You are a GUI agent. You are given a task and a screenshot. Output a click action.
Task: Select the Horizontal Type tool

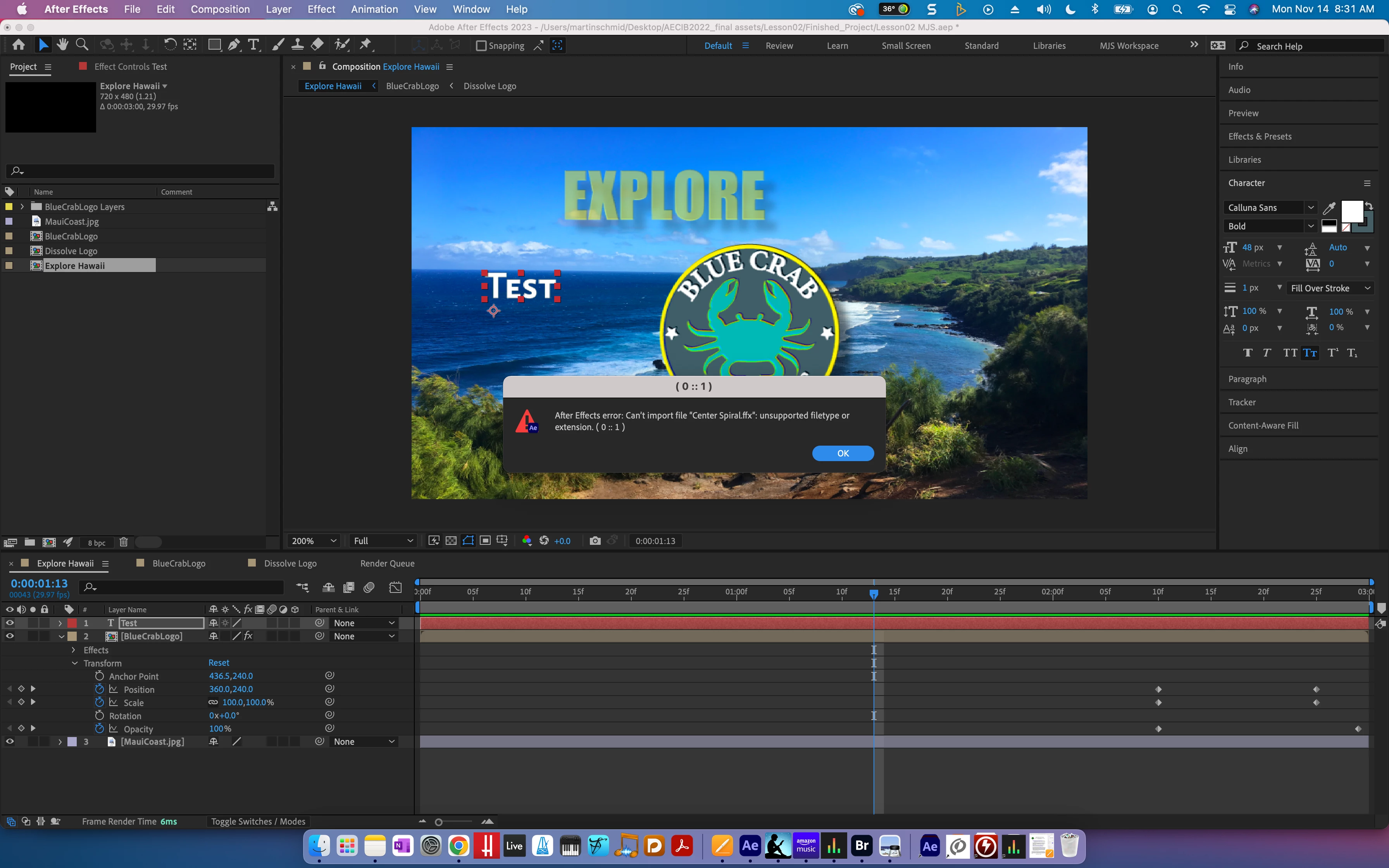click(253, 45)
